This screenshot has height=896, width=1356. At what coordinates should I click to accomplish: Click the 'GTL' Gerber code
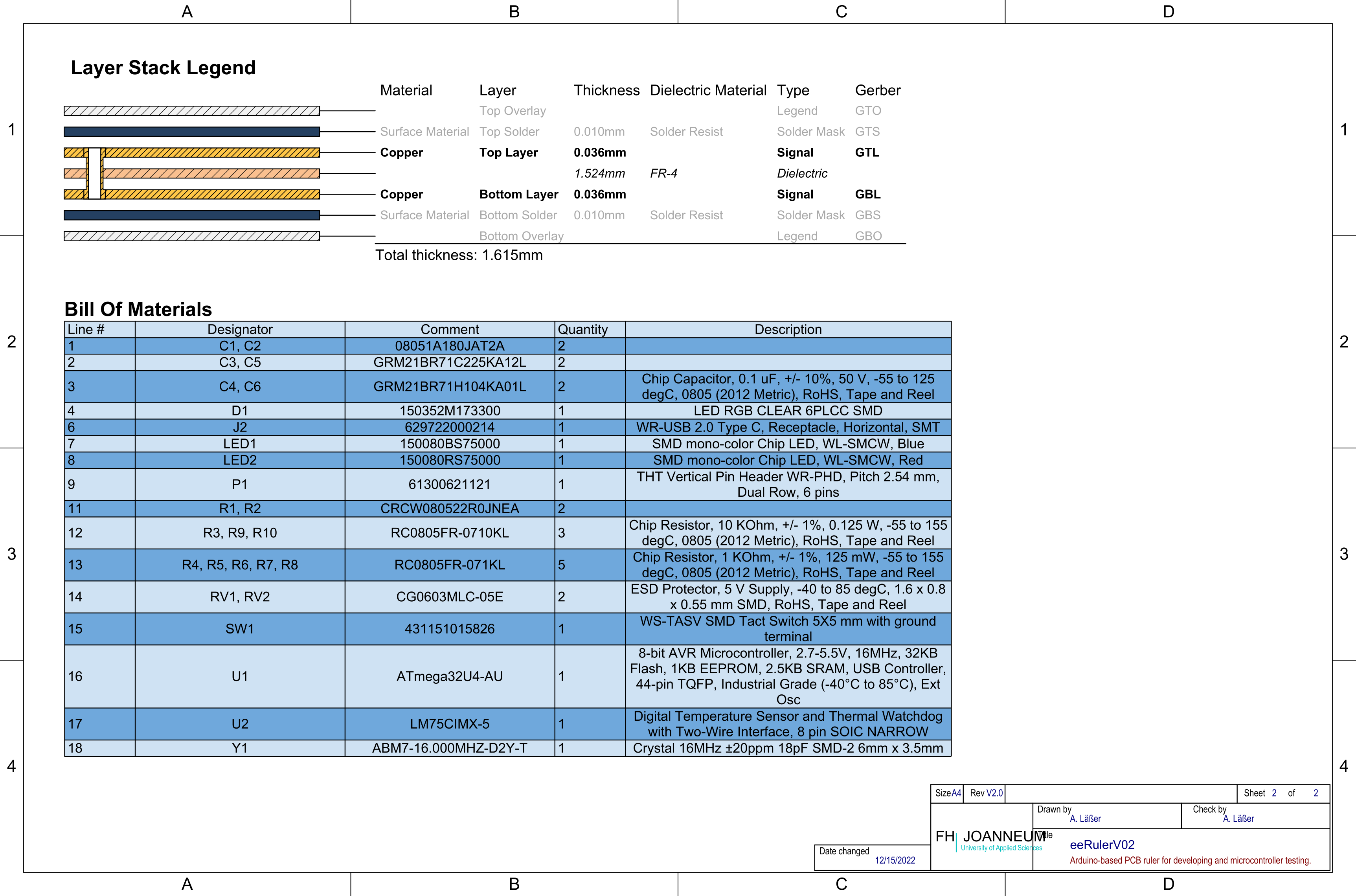coord(867,152)
